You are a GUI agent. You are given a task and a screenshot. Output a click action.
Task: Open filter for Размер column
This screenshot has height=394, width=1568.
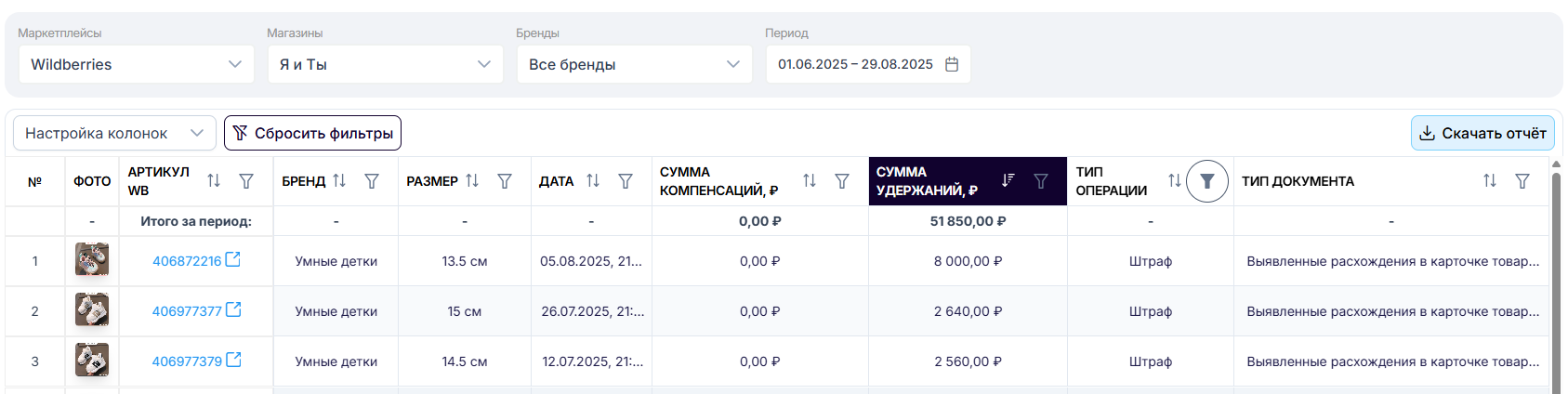(x=505, y=181)
